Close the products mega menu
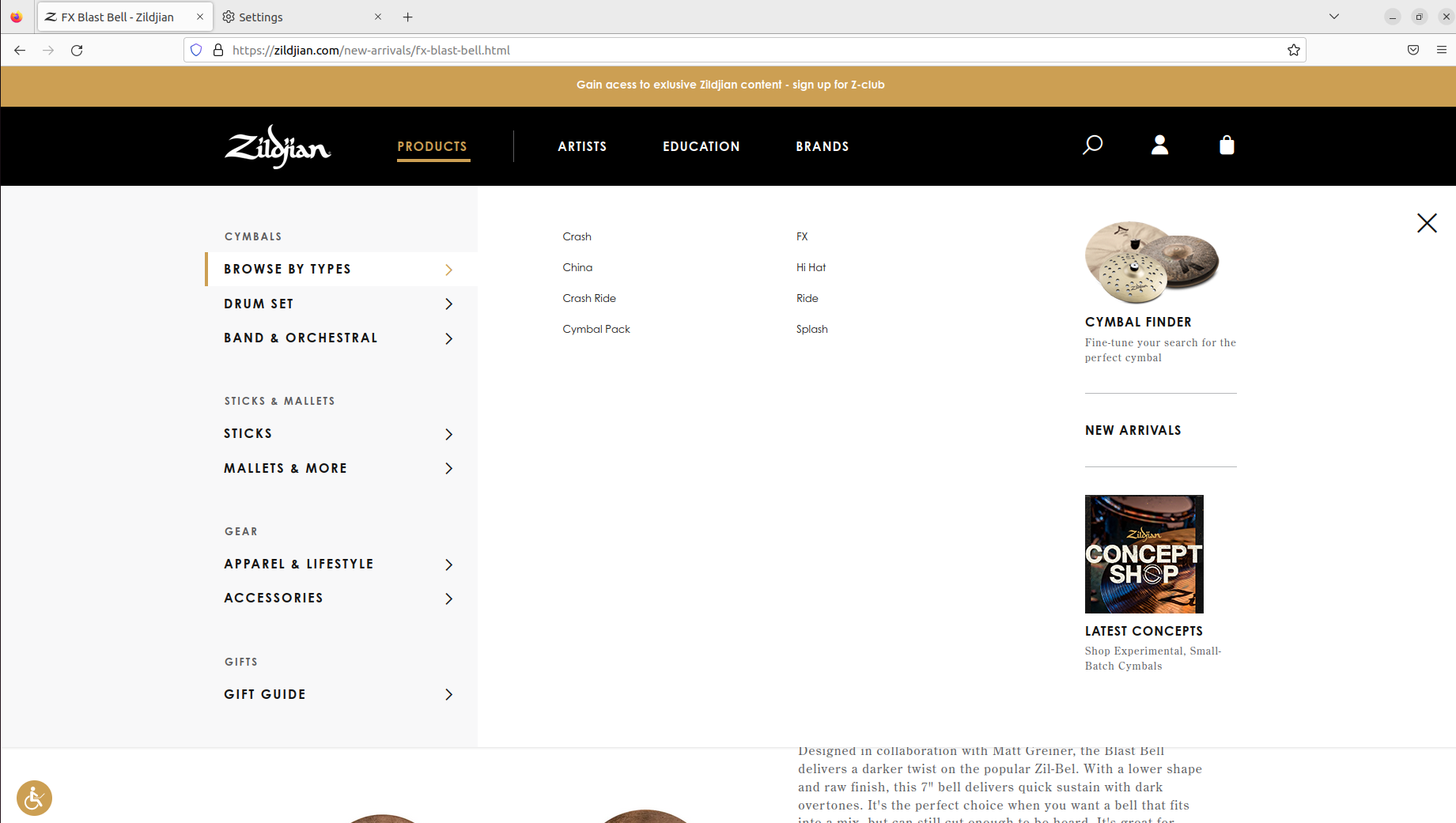 point(1427,223)
